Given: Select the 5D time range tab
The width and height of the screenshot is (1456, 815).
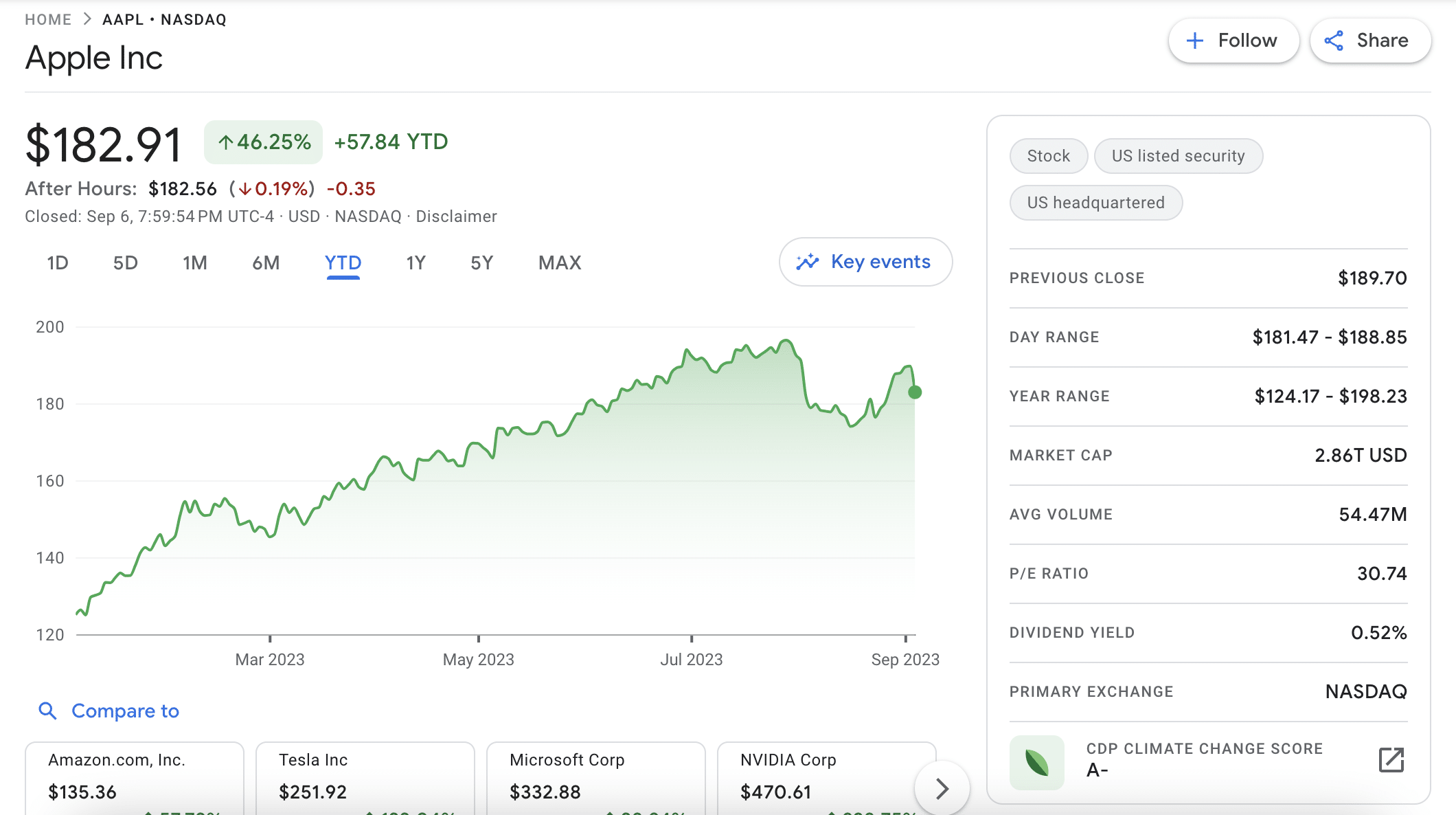Looking at the screenshot, I should (126, 263).
